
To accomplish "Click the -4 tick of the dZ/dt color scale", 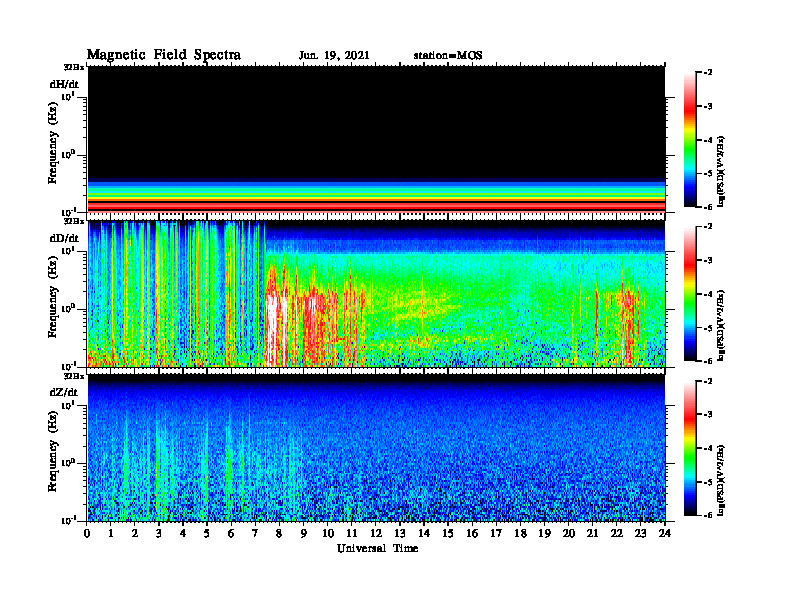I will (x=708, y=448).
